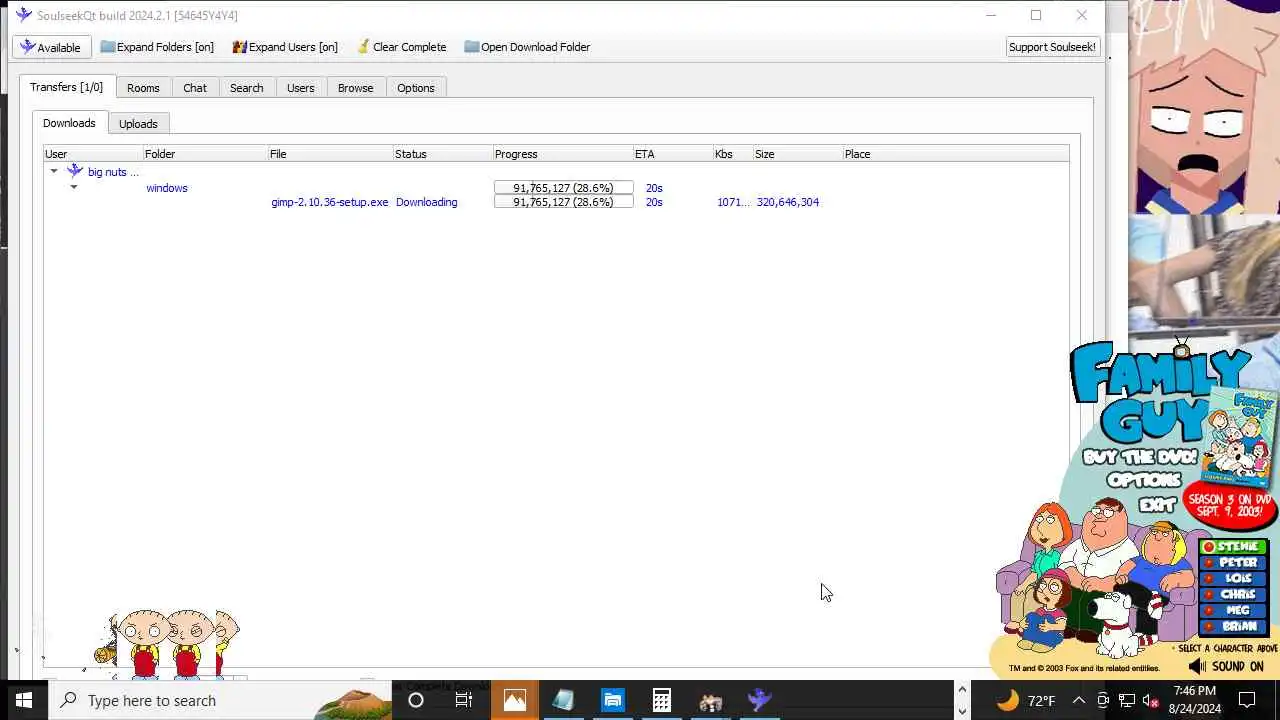
Task: Open Cortana circle icon
Action: tap(416, 700)
